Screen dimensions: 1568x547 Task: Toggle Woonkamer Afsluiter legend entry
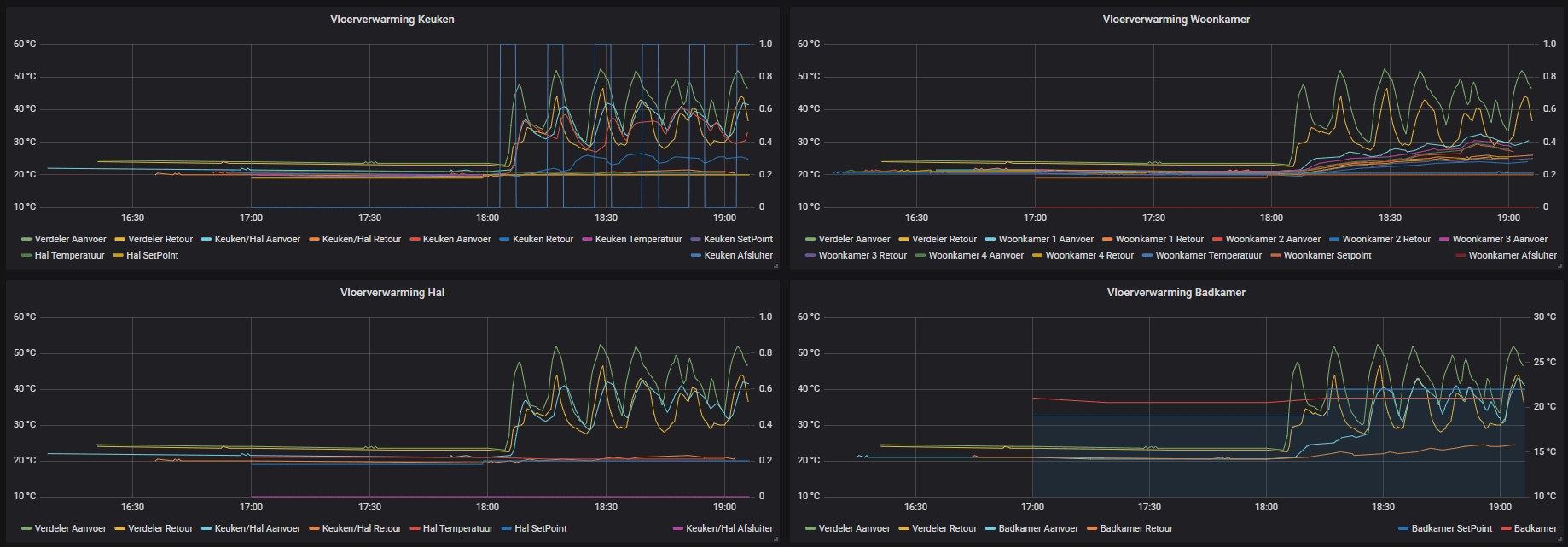click(x=1513, y=256)
